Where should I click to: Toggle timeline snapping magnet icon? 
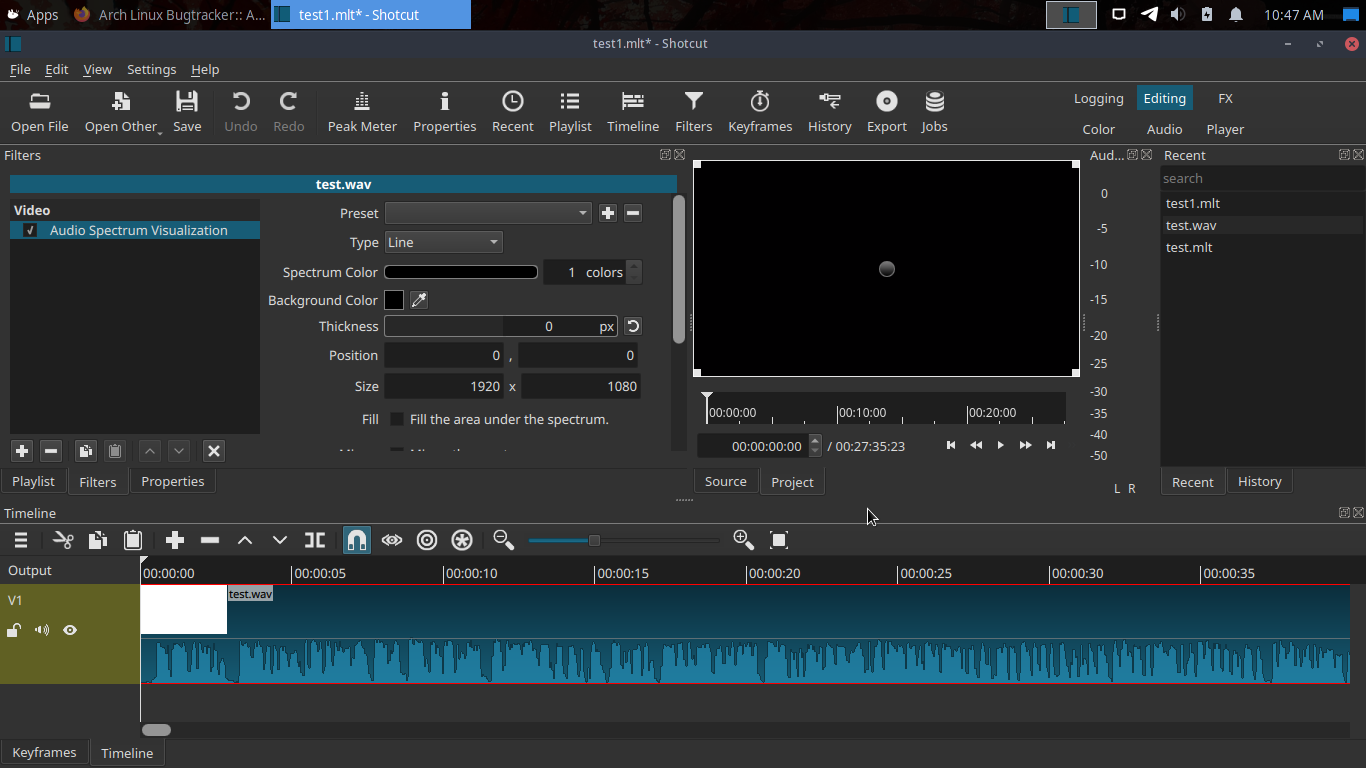357,540
